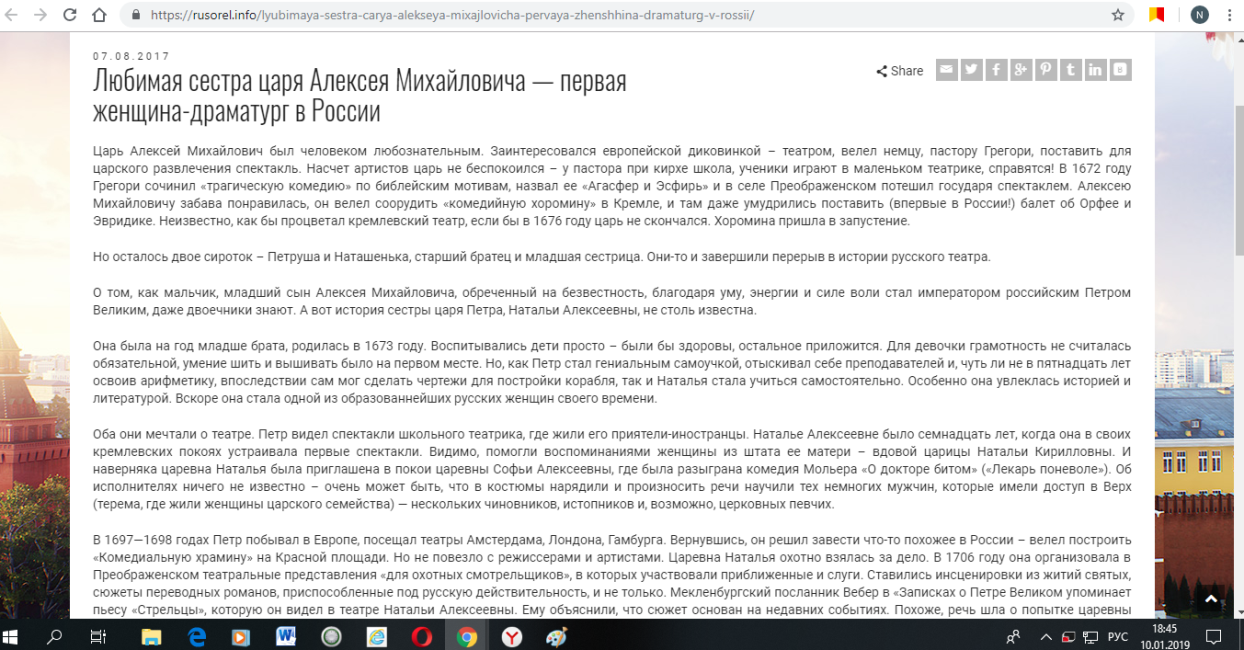The image size is (1244, 650).
Task: Open Opera browser from taskbar
Action: pos(421,636)
